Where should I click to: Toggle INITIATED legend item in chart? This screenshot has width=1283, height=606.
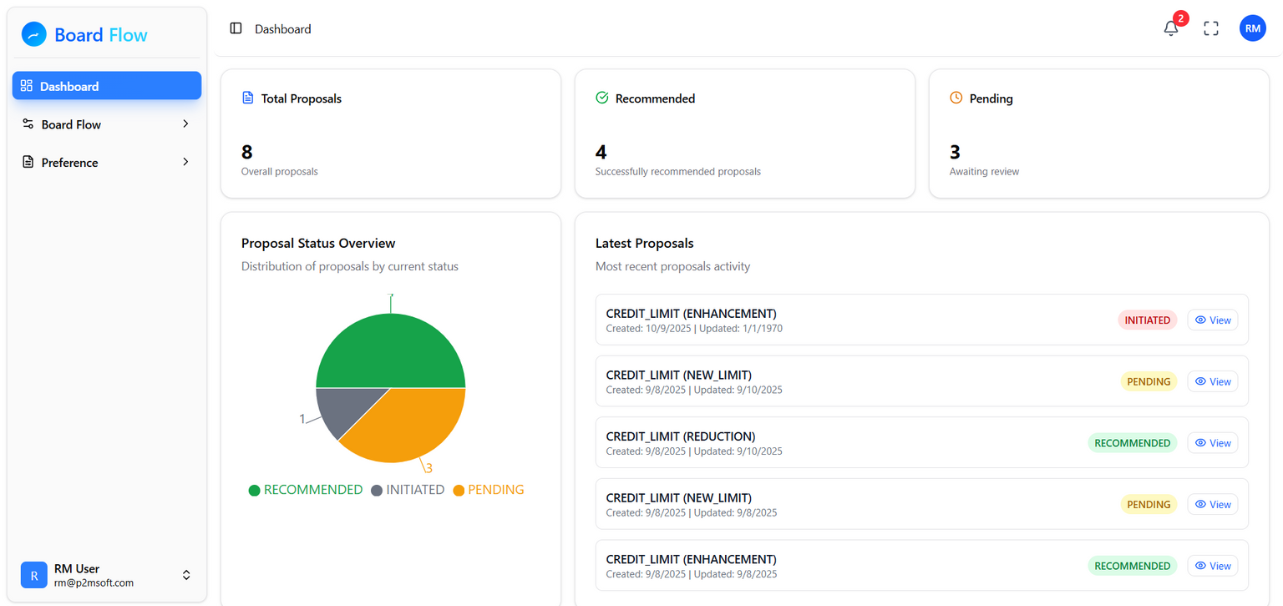[x=407, y=490]
